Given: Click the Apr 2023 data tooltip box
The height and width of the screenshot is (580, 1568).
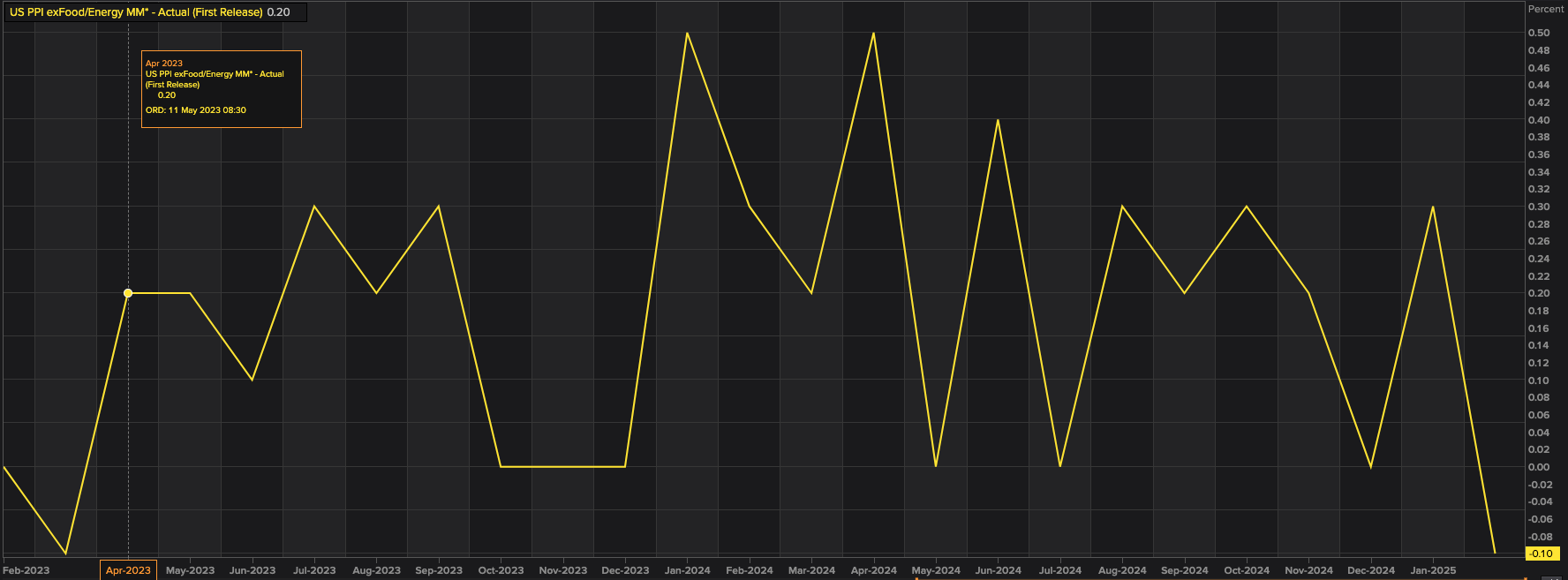Looking at the screenshot, I should tap(221, 88).
